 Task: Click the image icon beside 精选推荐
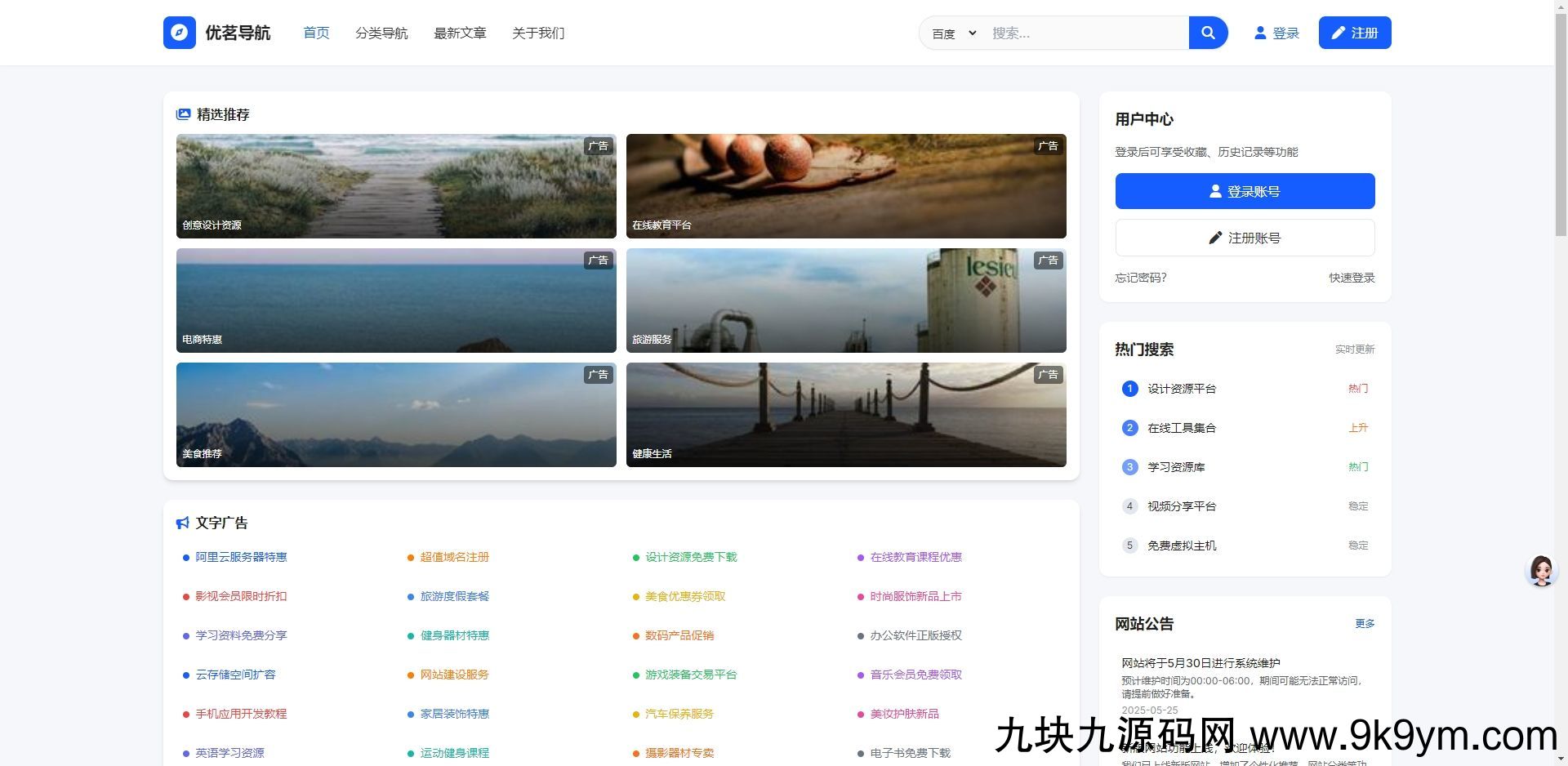click(182, 114)
